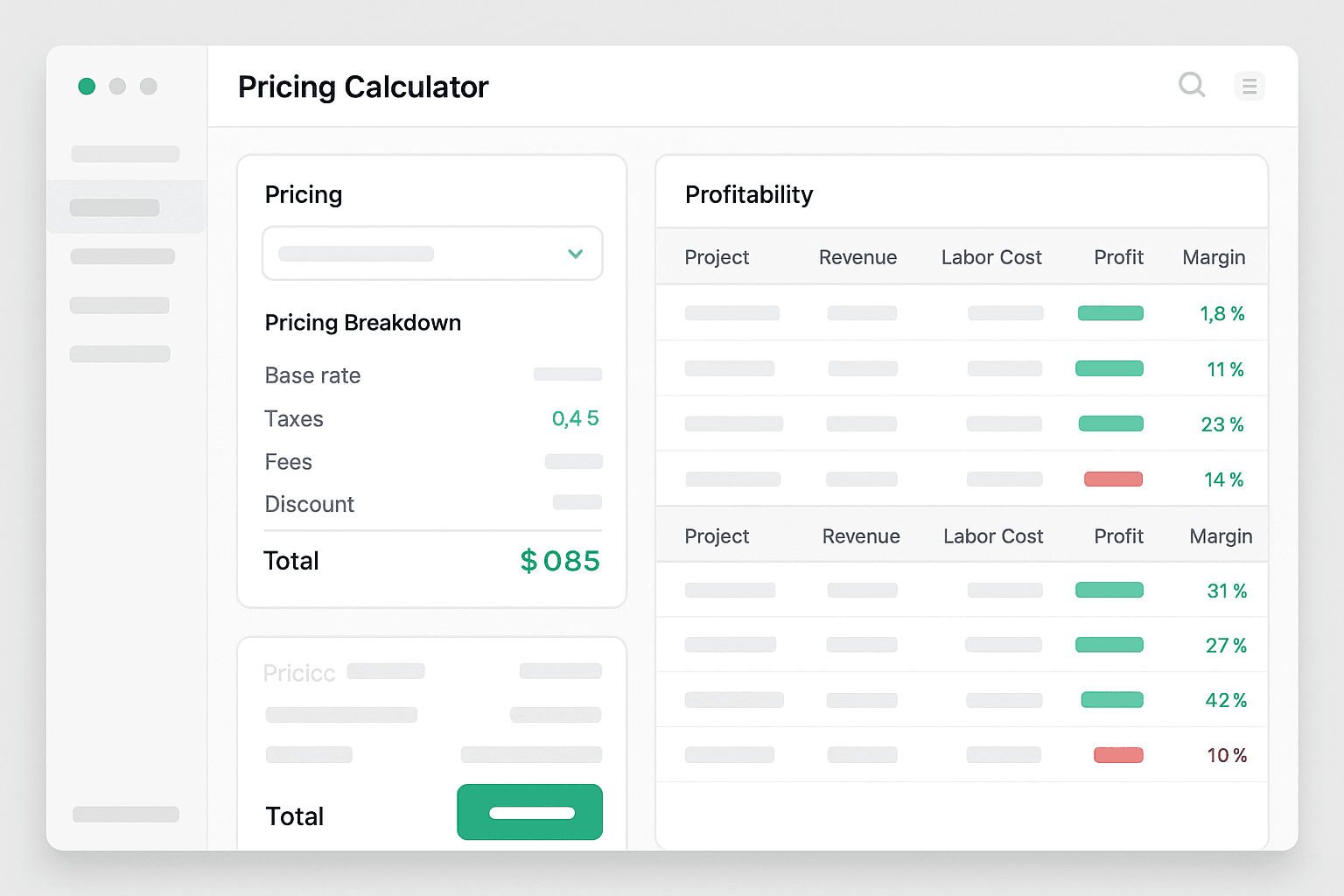Click the search magnifier icon
Screen dimensions: 1344x896
point(1192,85)
